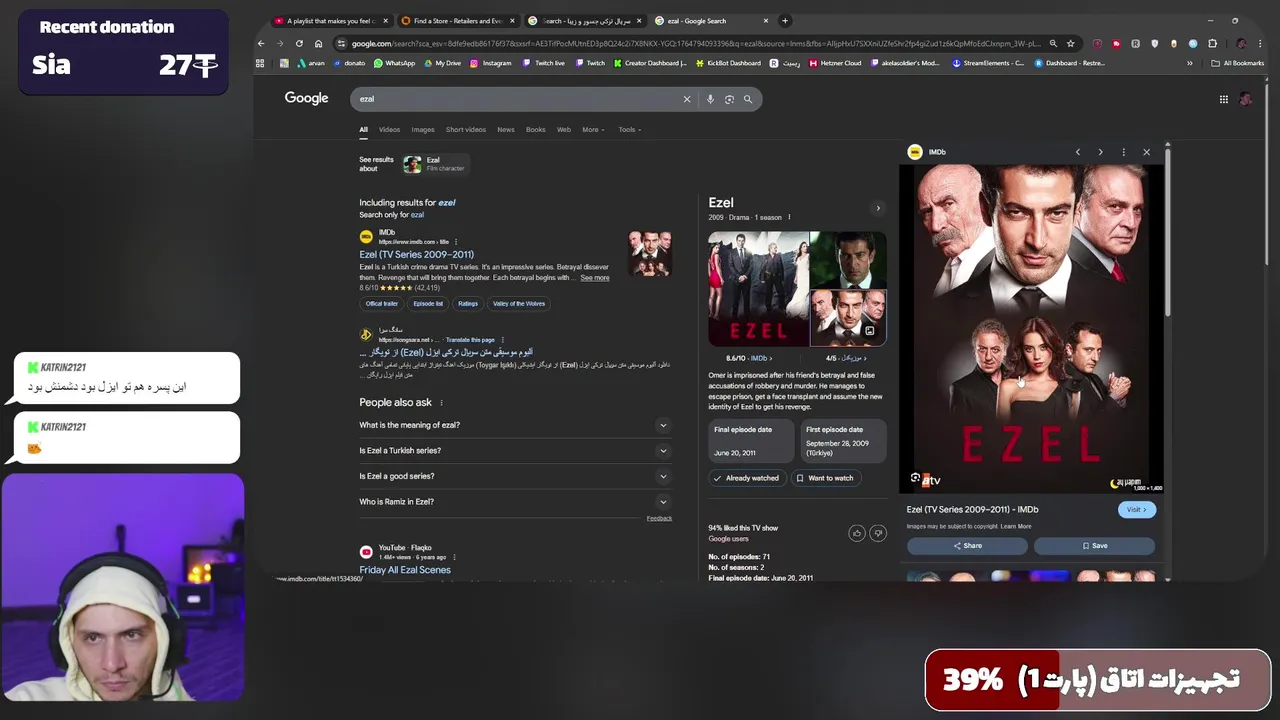Screen dimensions: 1280x720
Task: Search inside the poster with the Lens icon
Action: [x=915, y=478]
